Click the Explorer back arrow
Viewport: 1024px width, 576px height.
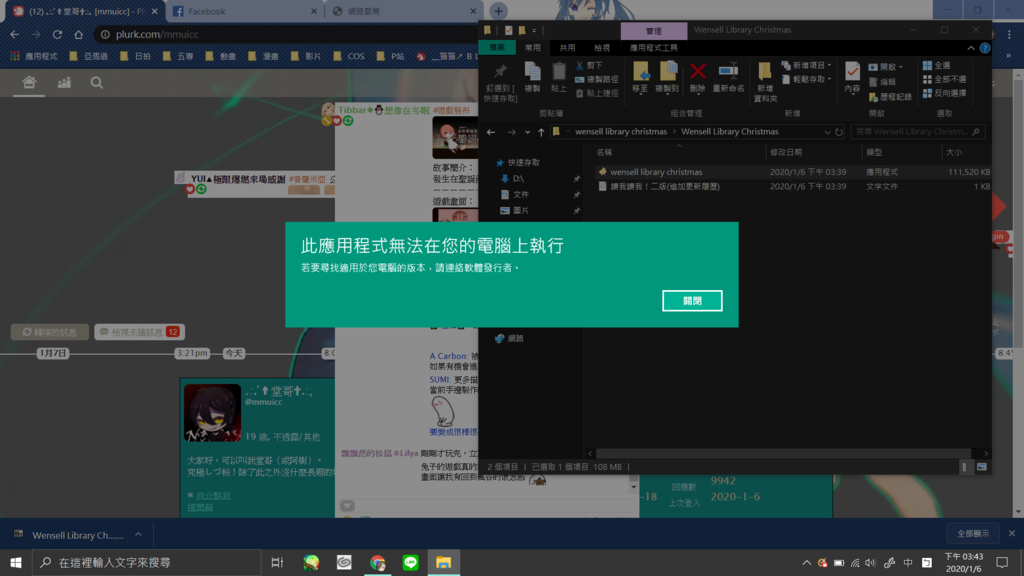point(491,132)
